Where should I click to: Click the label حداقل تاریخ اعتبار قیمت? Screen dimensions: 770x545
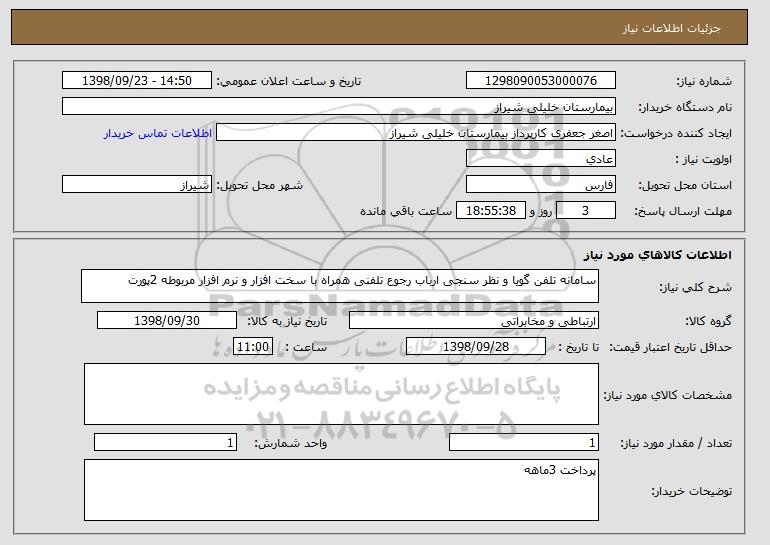pyautogui.click(x=671, y=348)
